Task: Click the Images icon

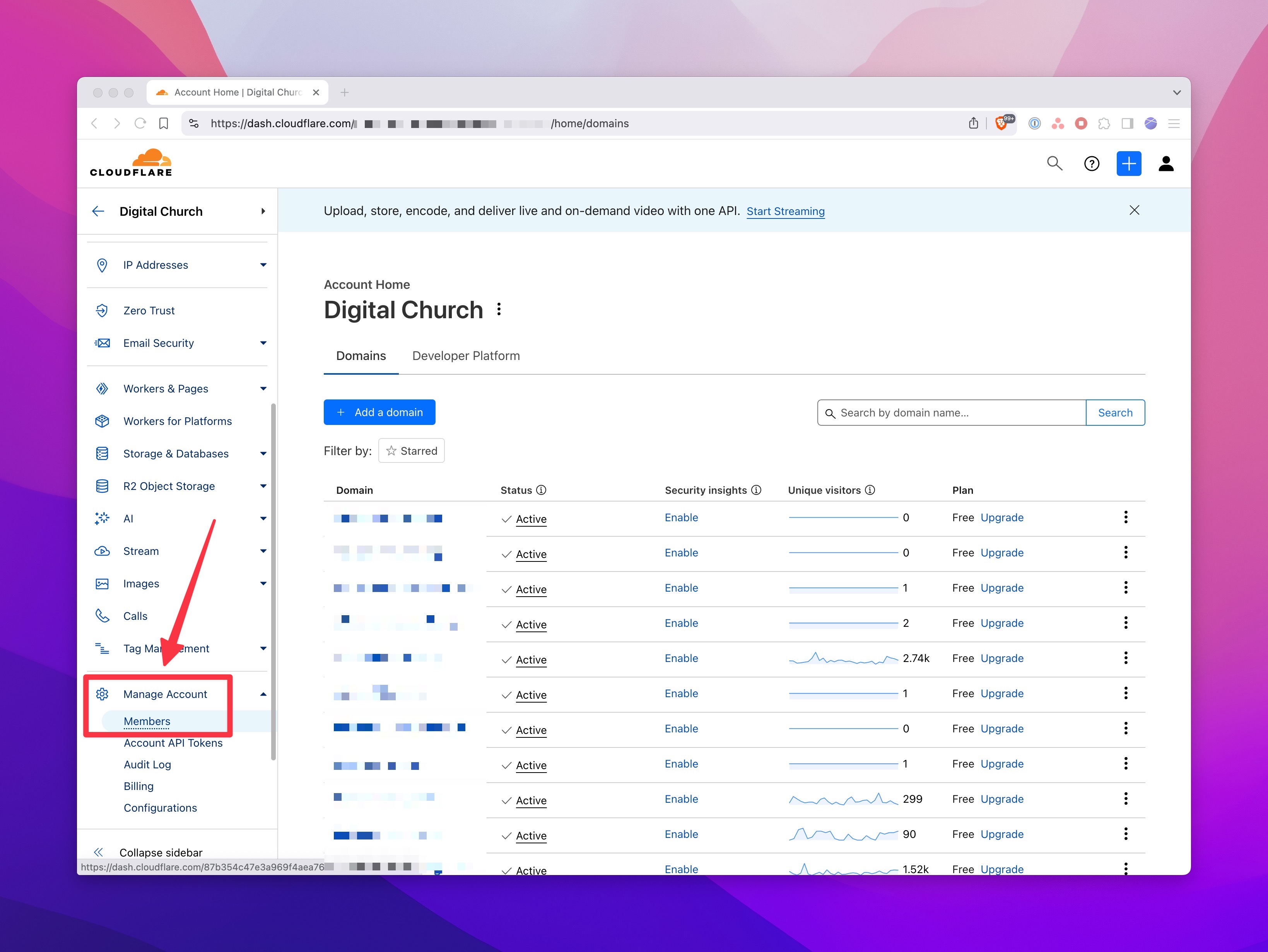Action: pyautogui.click(x=102, y=584)
